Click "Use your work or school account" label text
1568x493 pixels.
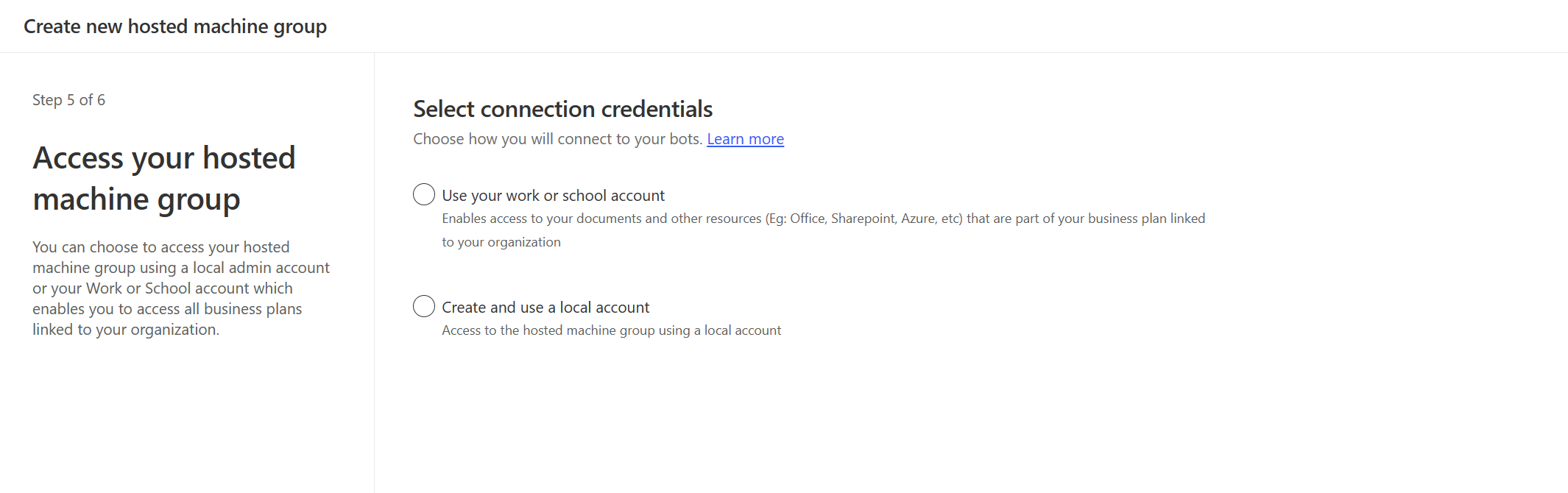[553, 195]
